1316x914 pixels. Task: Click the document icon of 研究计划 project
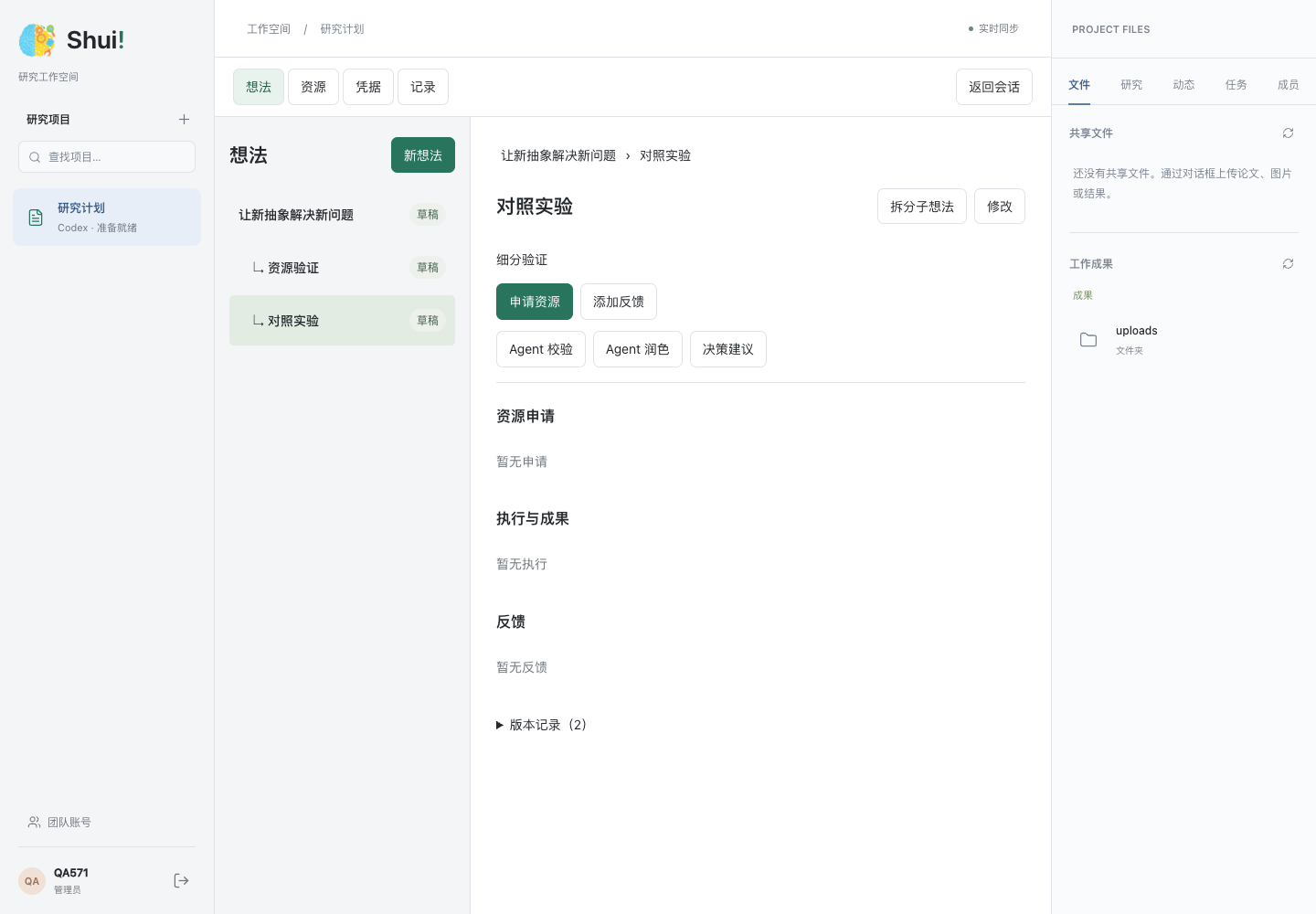36,218
